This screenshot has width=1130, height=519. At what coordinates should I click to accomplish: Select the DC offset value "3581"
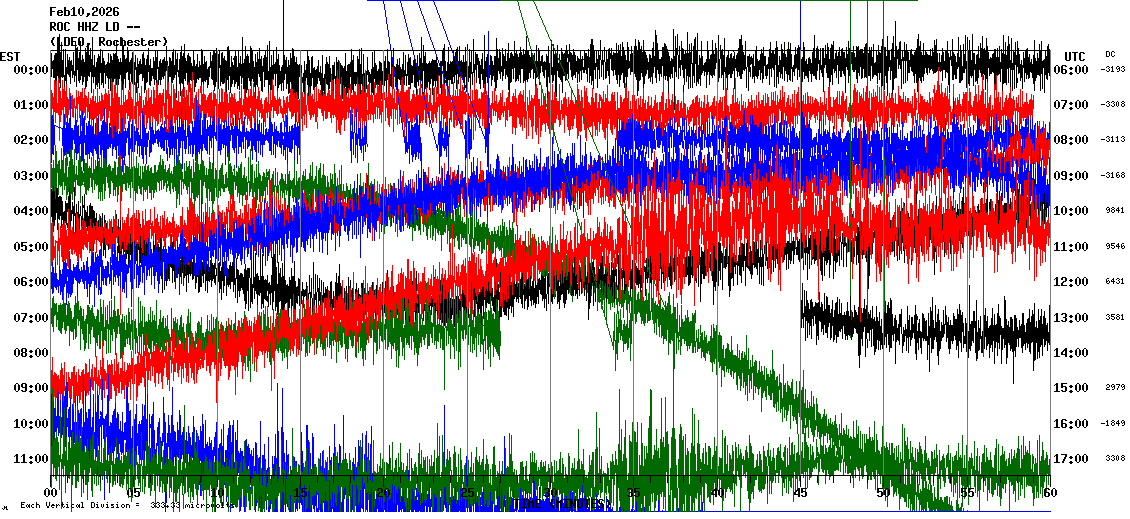pyautogui.click(x=1115, y=316)
